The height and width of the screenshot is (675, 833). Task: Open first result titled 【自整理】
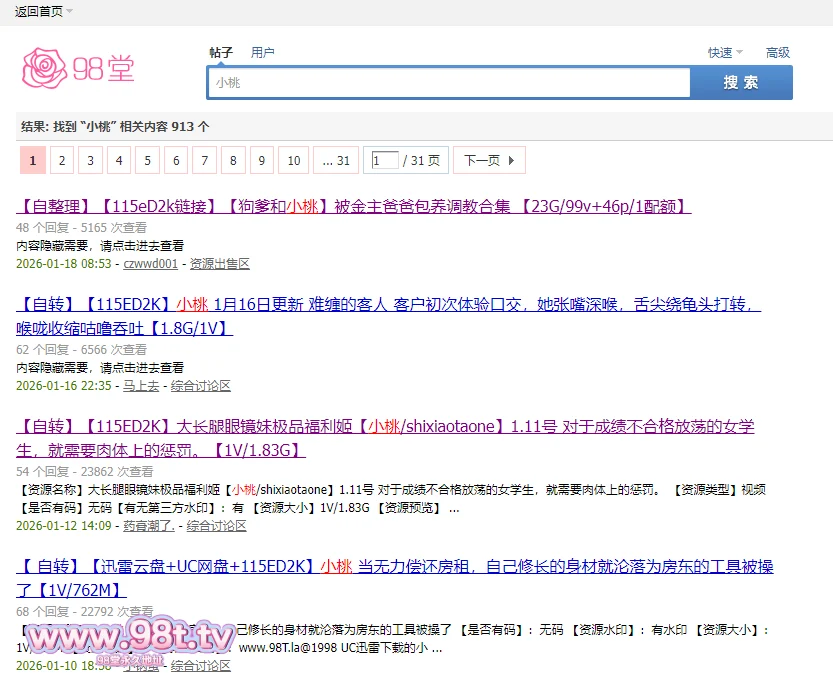[x=354, y=207]
